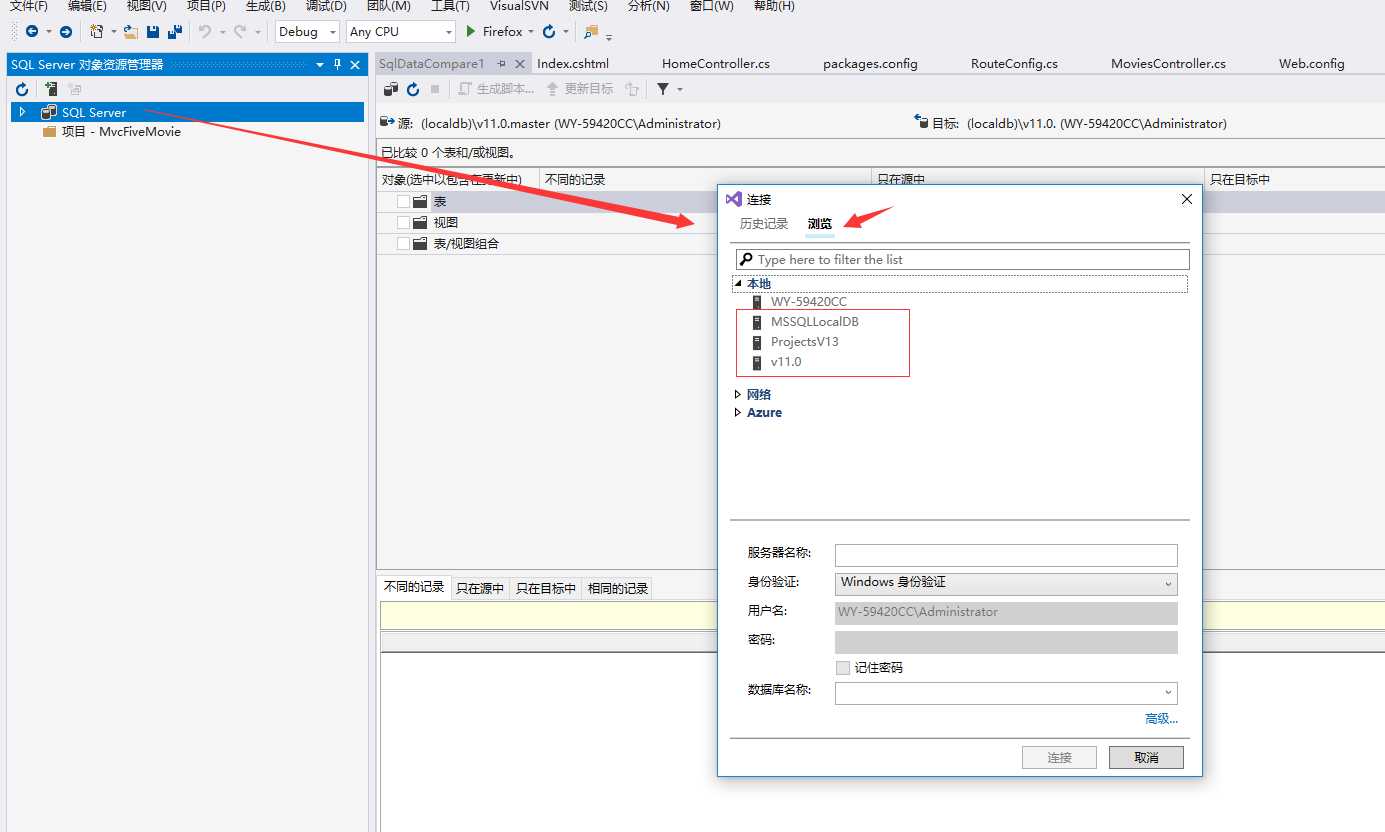Collapse the 本地 group in connect dialog
Screen dimensions: 1385x832
coord(738,284)
